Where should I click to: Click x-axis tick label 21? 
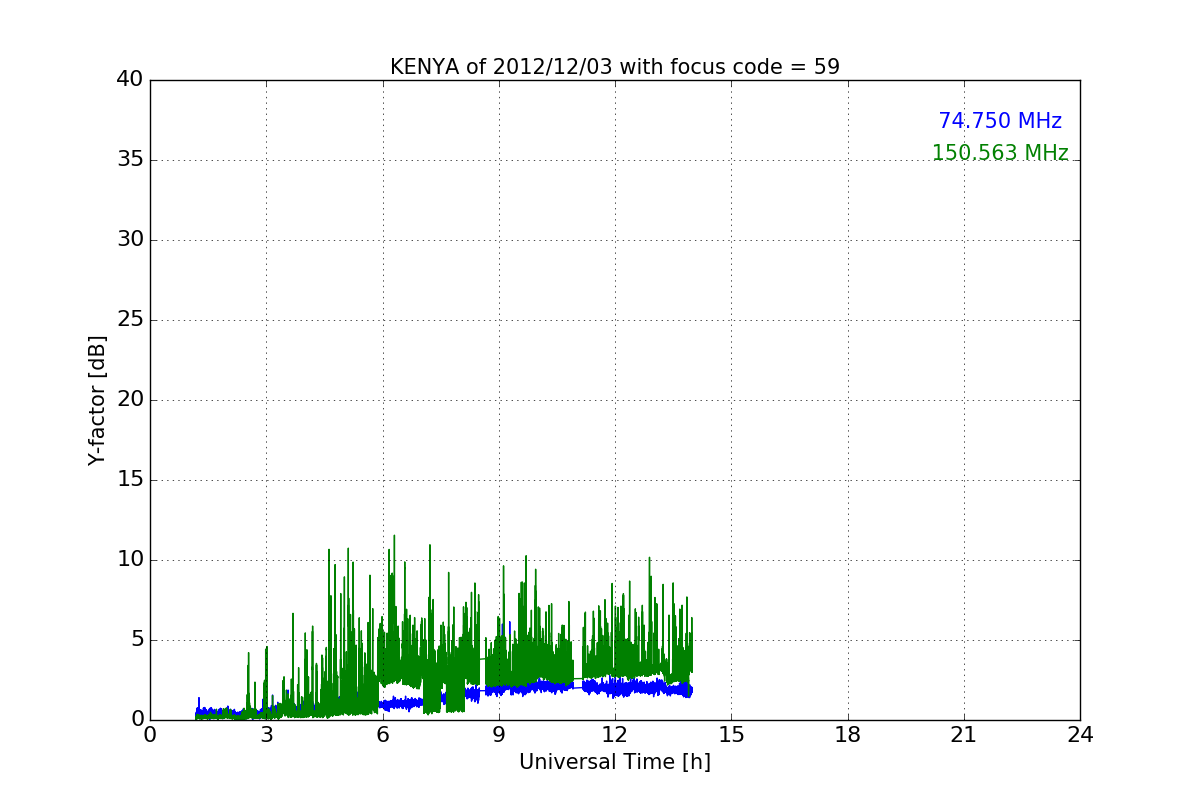(x=964, y=735)
